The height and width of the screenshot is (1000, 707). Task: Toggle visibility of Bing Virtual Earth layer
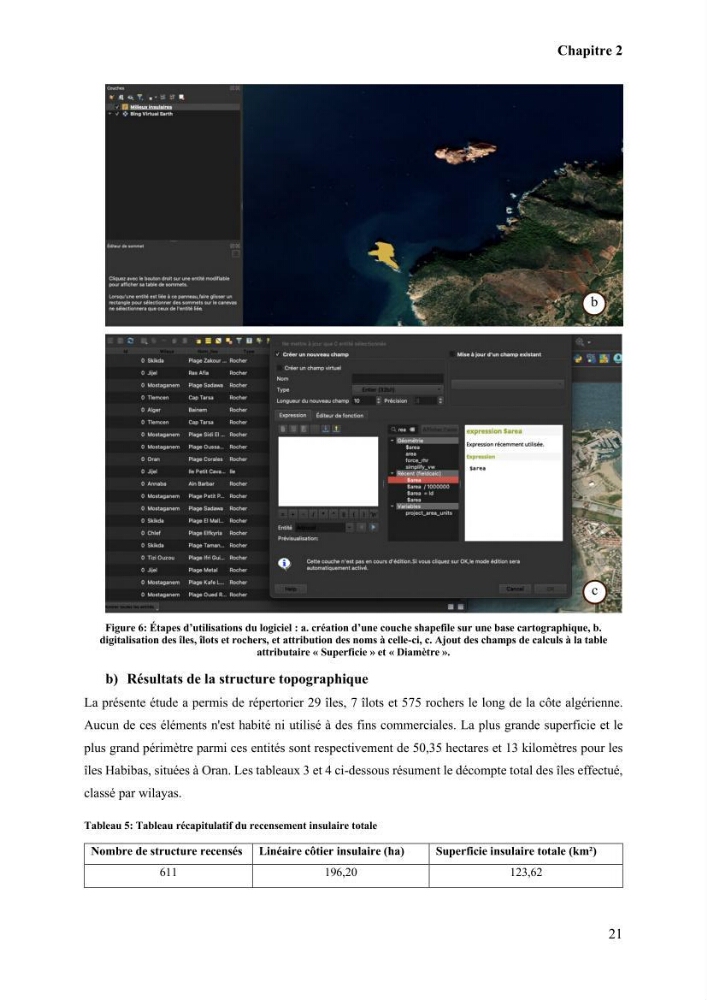pos(117,114)
